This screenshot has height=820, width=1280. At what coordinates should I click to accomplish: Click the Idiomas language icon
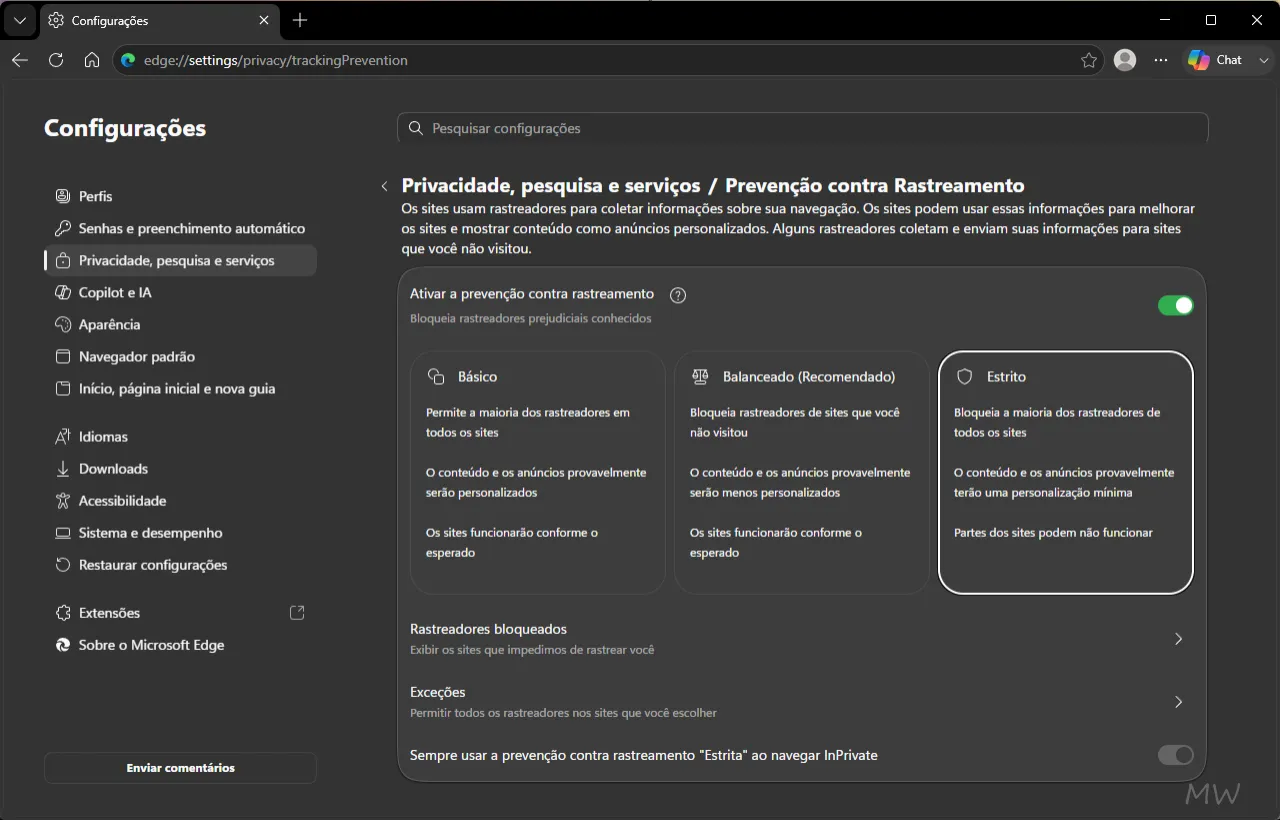(x=63, y=436)
